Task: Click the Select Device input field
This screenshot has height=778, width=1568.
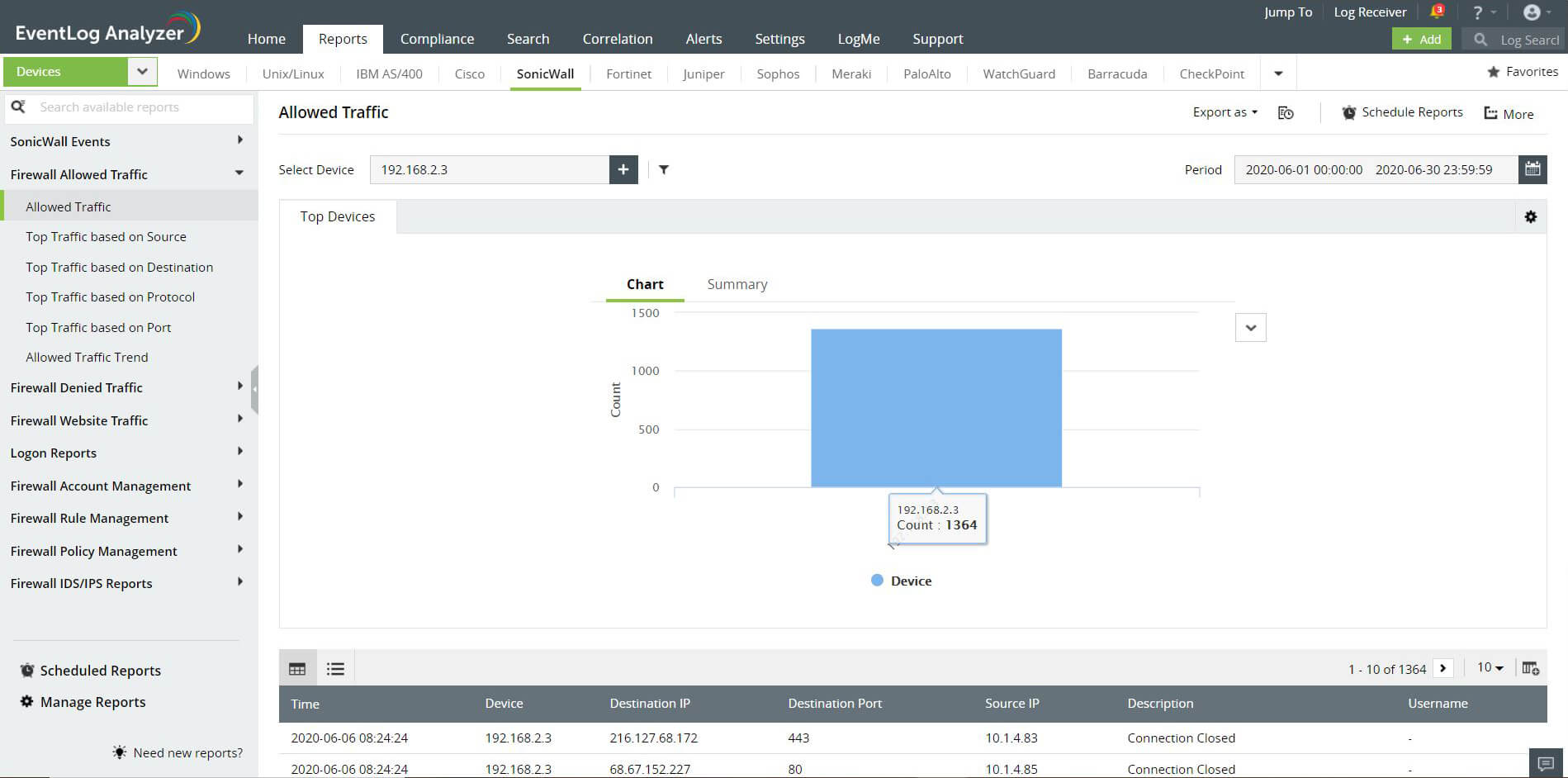Action: pyautogui.click(x=490, y=169)
